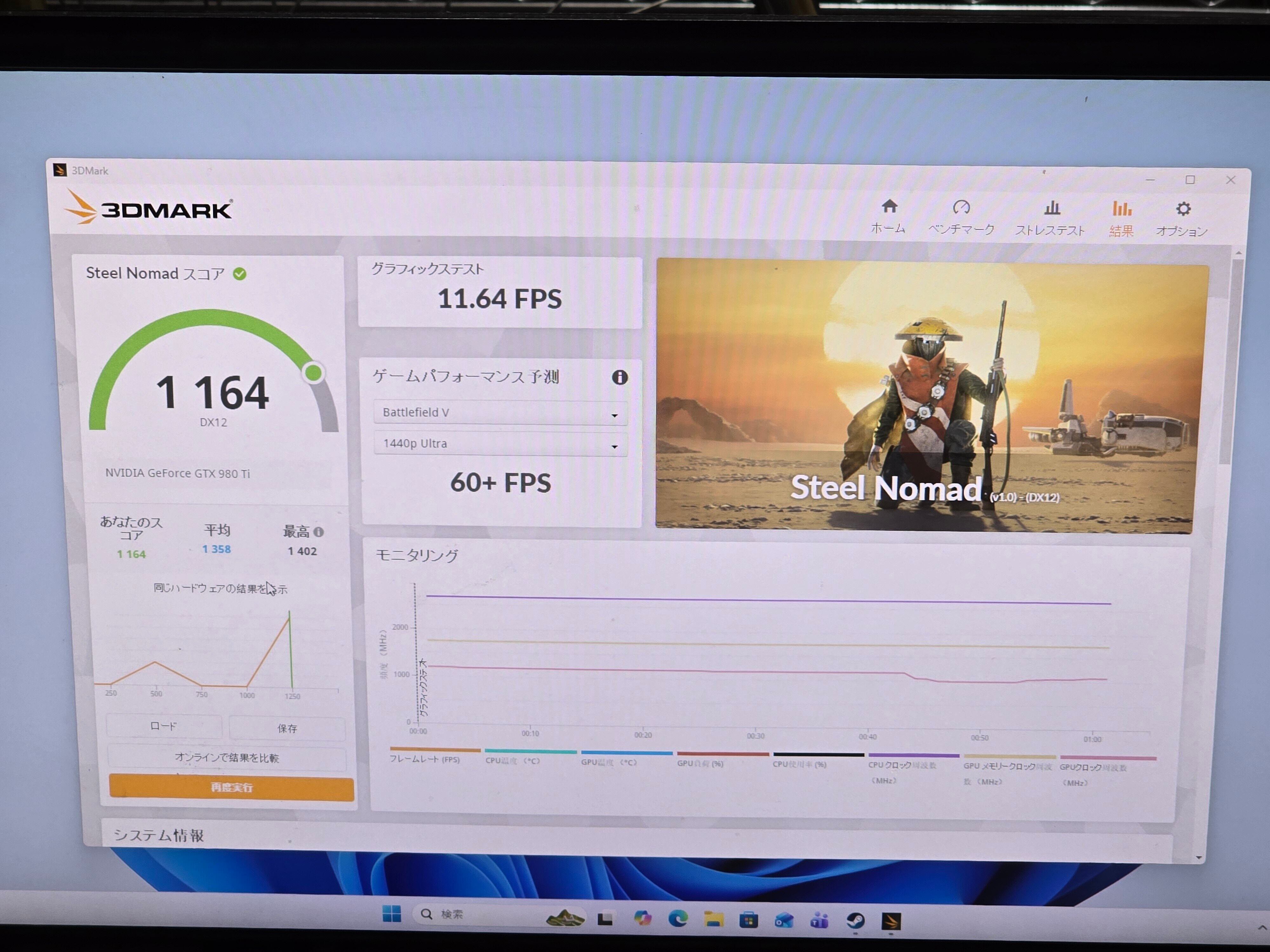Click info icon next to game performance estimate
This screenshot has width=1270, height=952.
point(619,377)
